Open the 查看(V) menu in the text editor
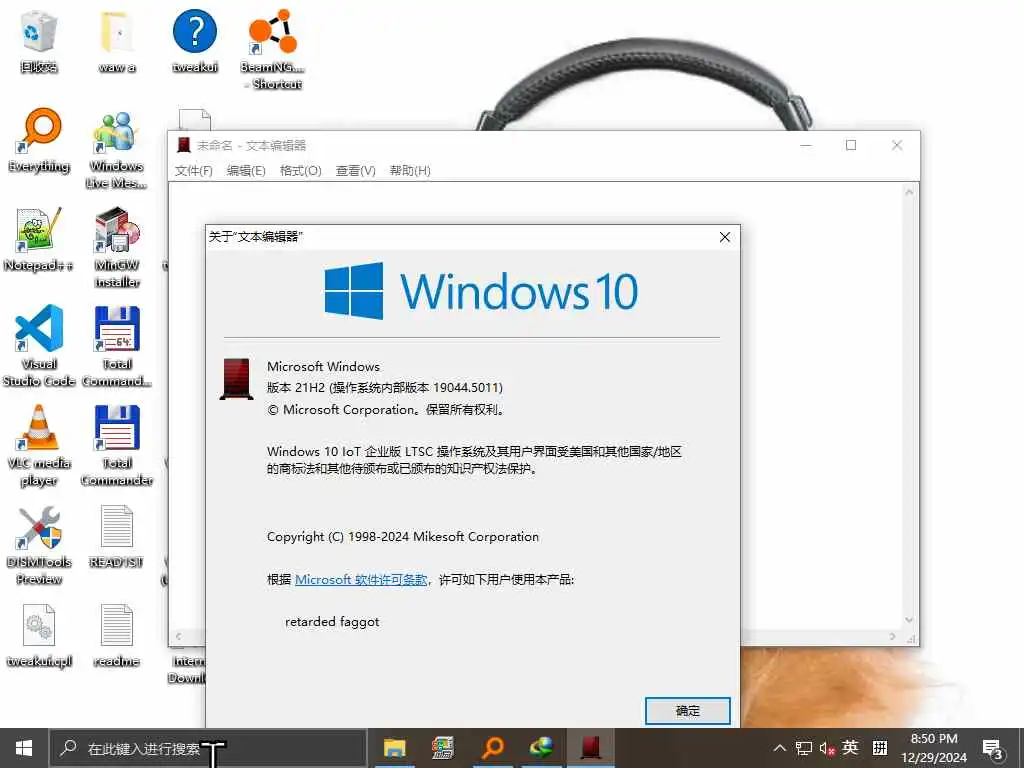This screenshot has height=768, width=1024. pyautogui.click(x=355, y=170)
